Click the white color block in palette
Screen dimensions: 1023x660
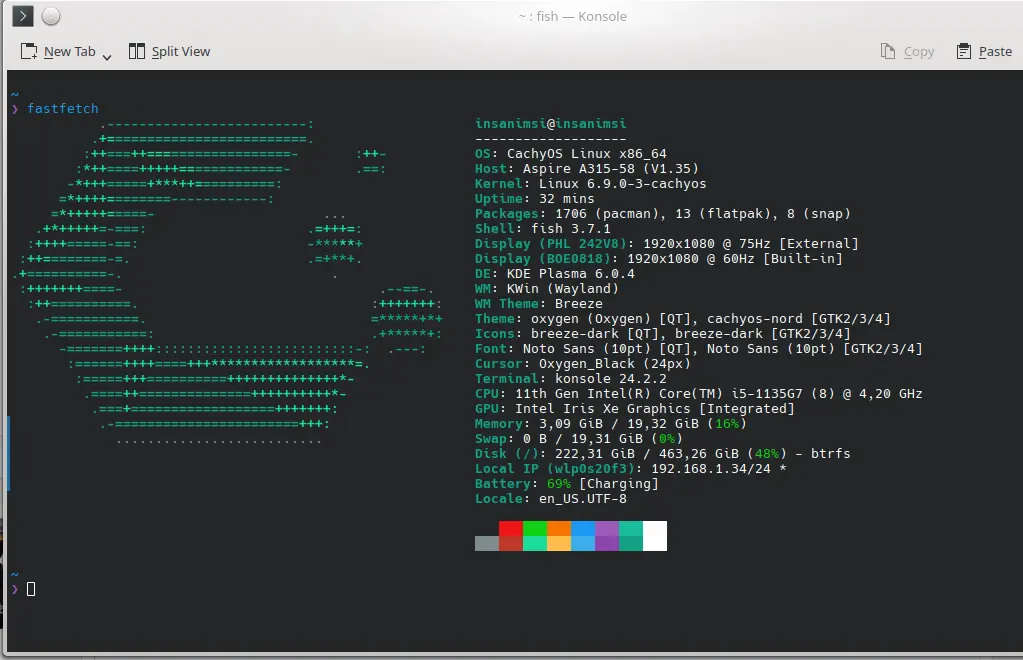(655, 535)
